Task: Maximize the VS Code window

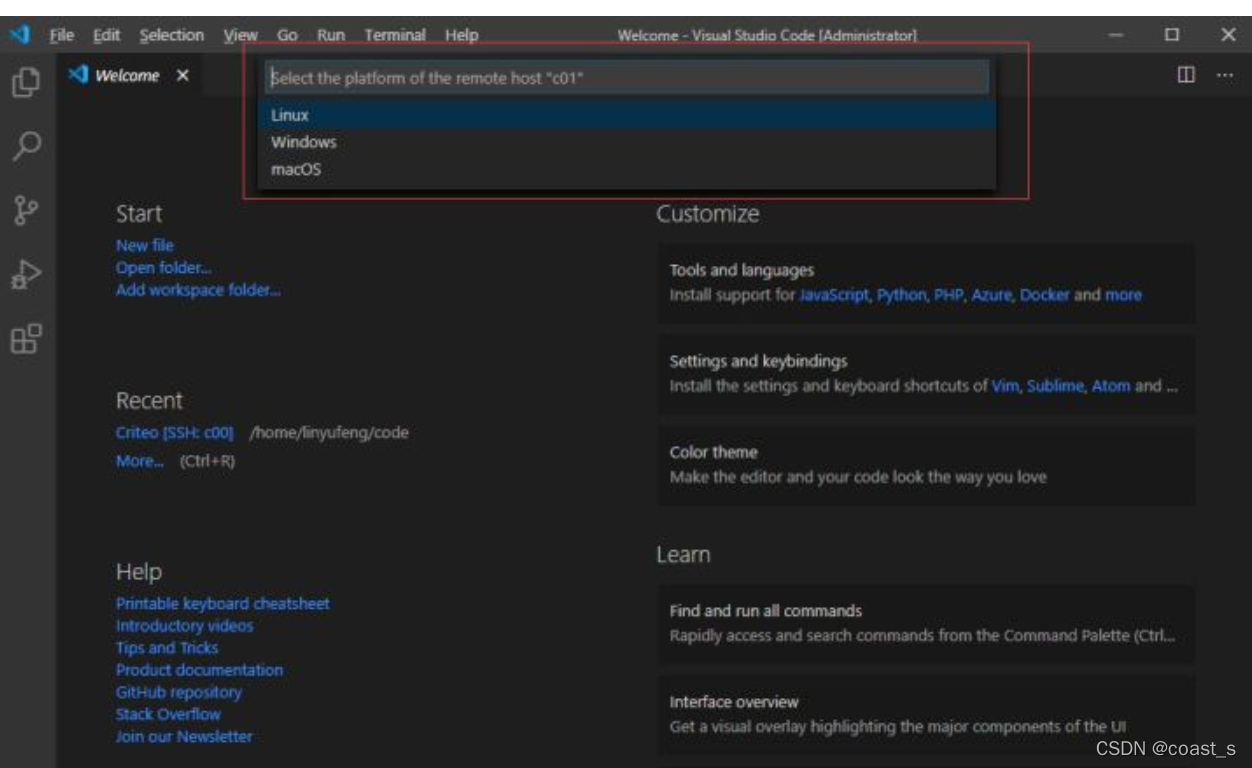Action: coord(1172,35)
